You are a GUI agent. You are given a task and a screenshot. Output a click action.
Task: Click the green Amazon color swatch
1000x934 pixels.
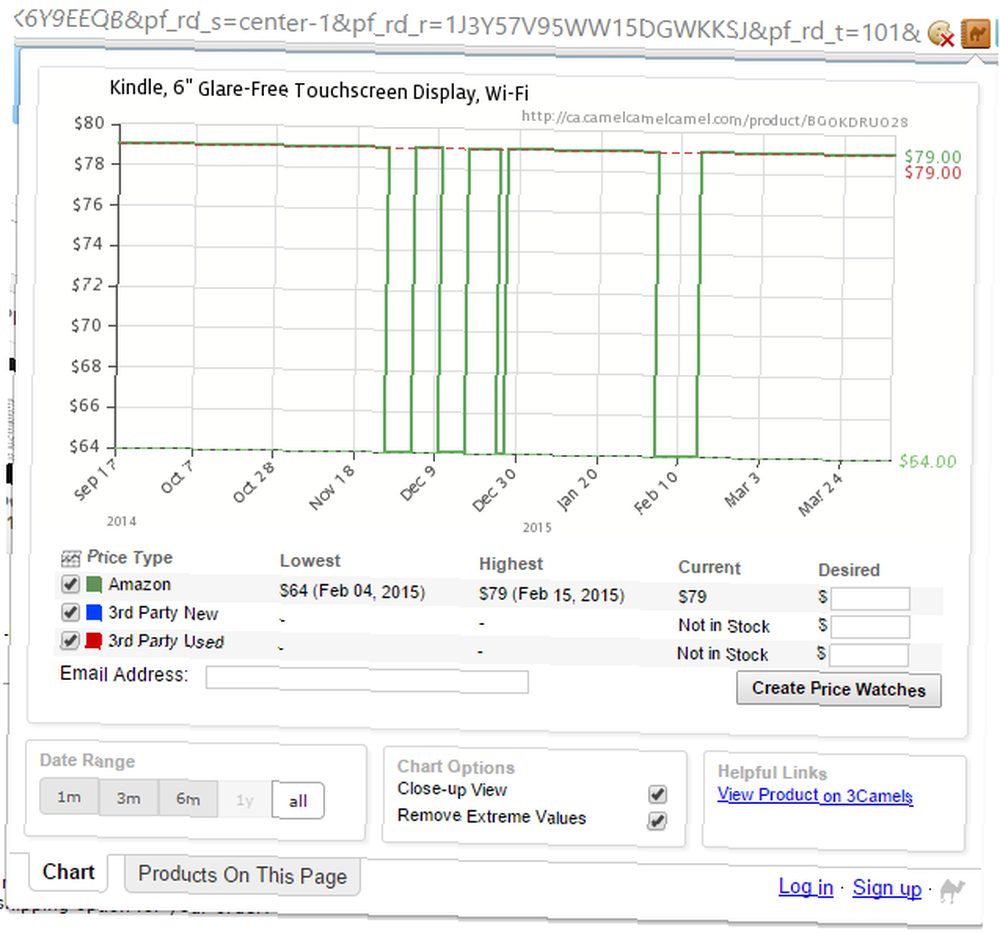[x=94, y=584]
